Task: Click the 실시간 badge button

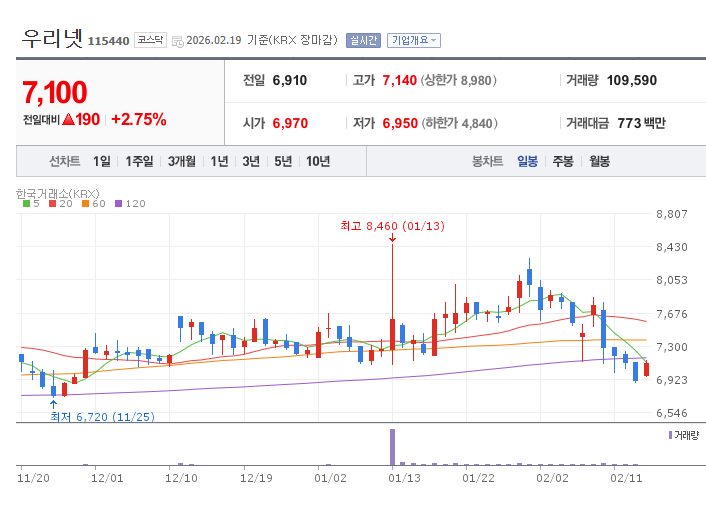Action: [x=363, y=41]
